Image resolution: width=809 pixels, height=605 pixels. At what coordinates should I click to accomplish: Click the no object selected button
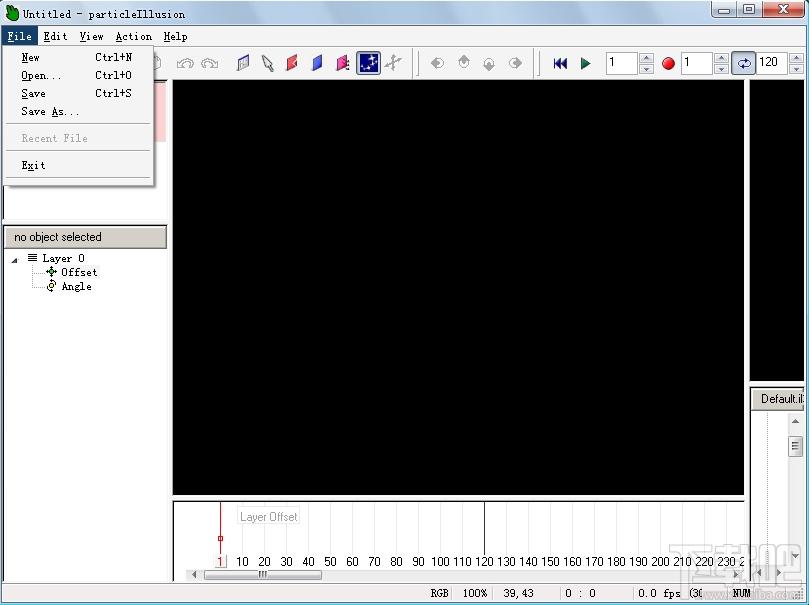click(x=86, y=237)
